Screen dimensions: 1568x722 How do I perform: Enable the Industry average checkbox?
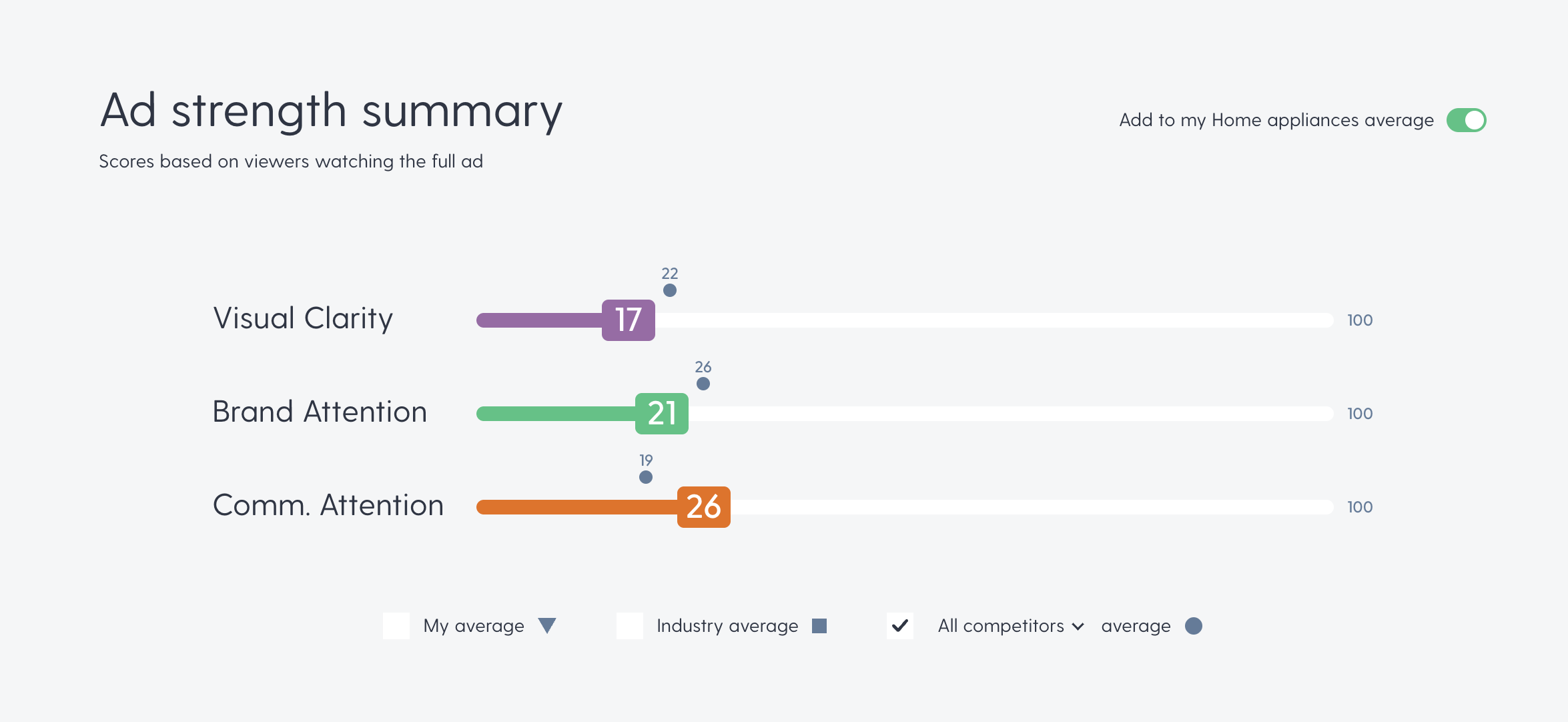click(x=630, y=626)
